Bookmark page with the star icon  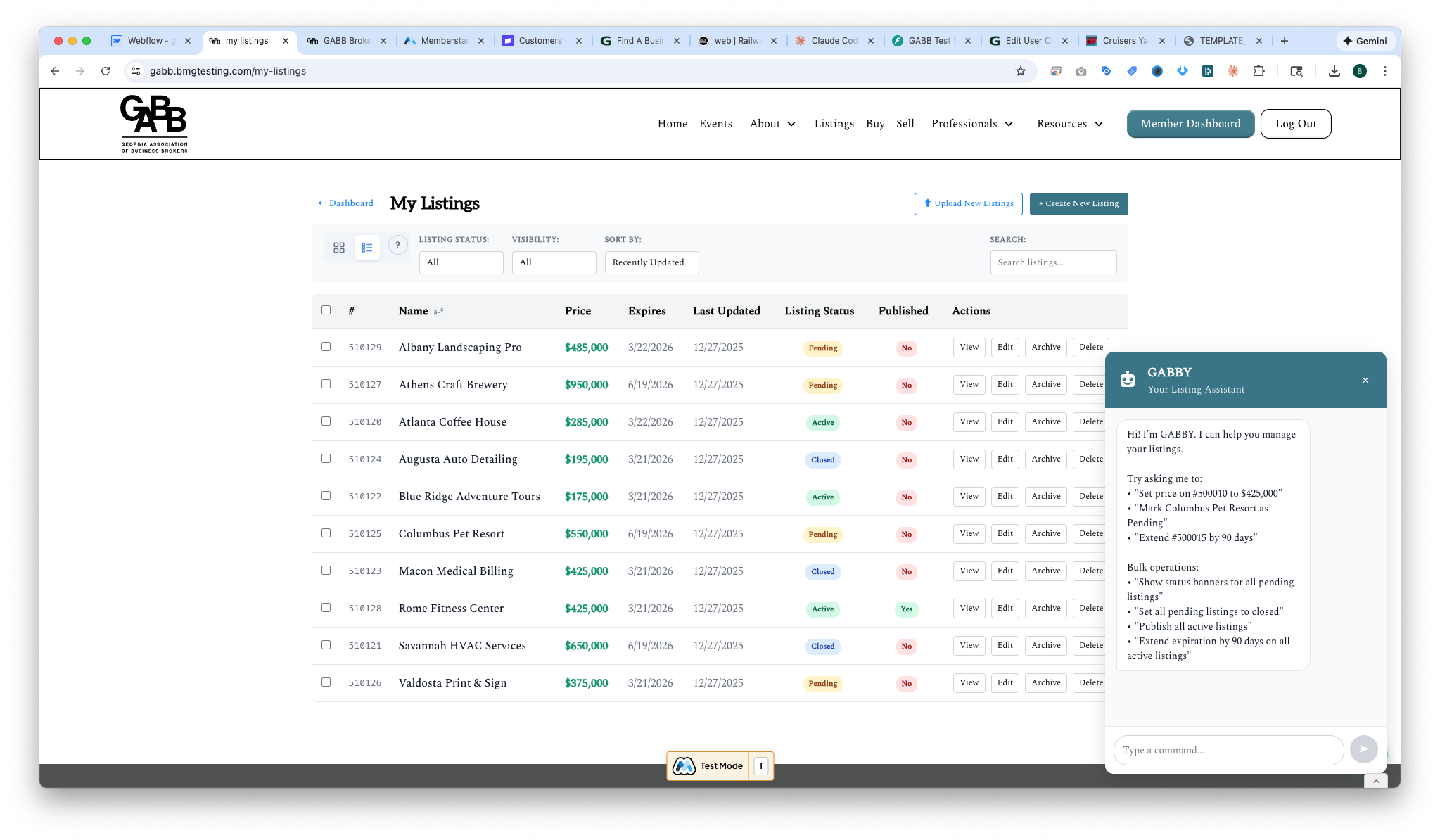[1020, 71]
